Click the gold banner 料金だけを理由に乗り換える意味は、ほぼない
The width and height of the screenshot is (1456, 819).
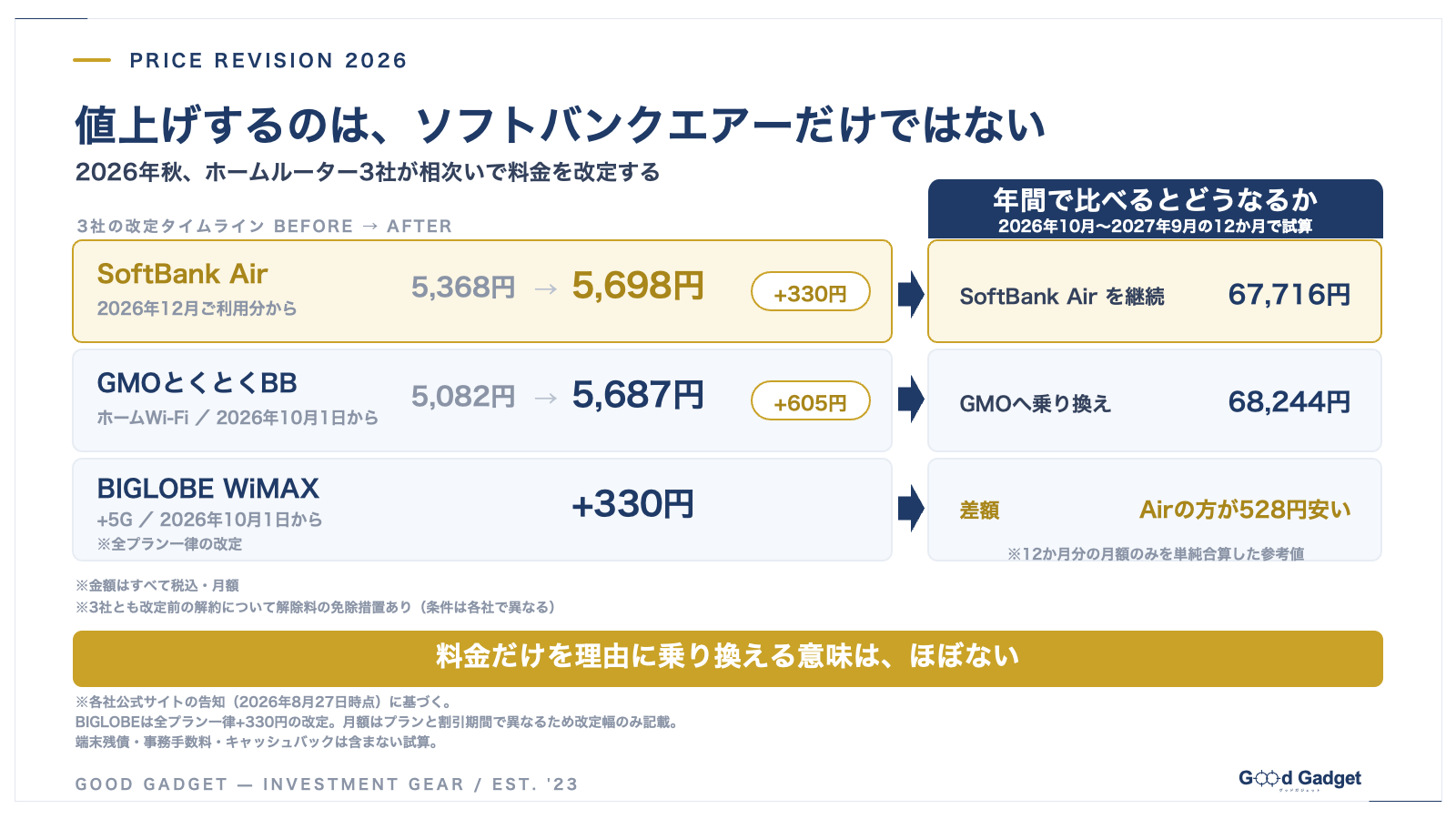pos(728,658)
